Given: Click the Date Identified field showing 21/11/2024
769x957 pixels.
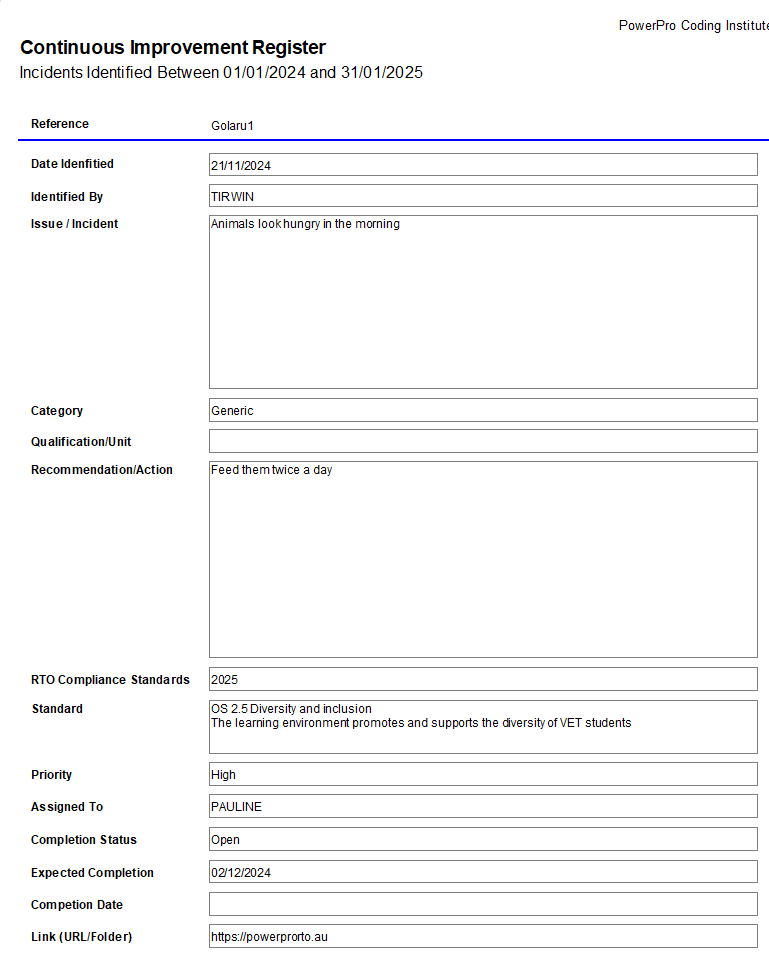Looking at the screenshot, I should coord(483,165).
